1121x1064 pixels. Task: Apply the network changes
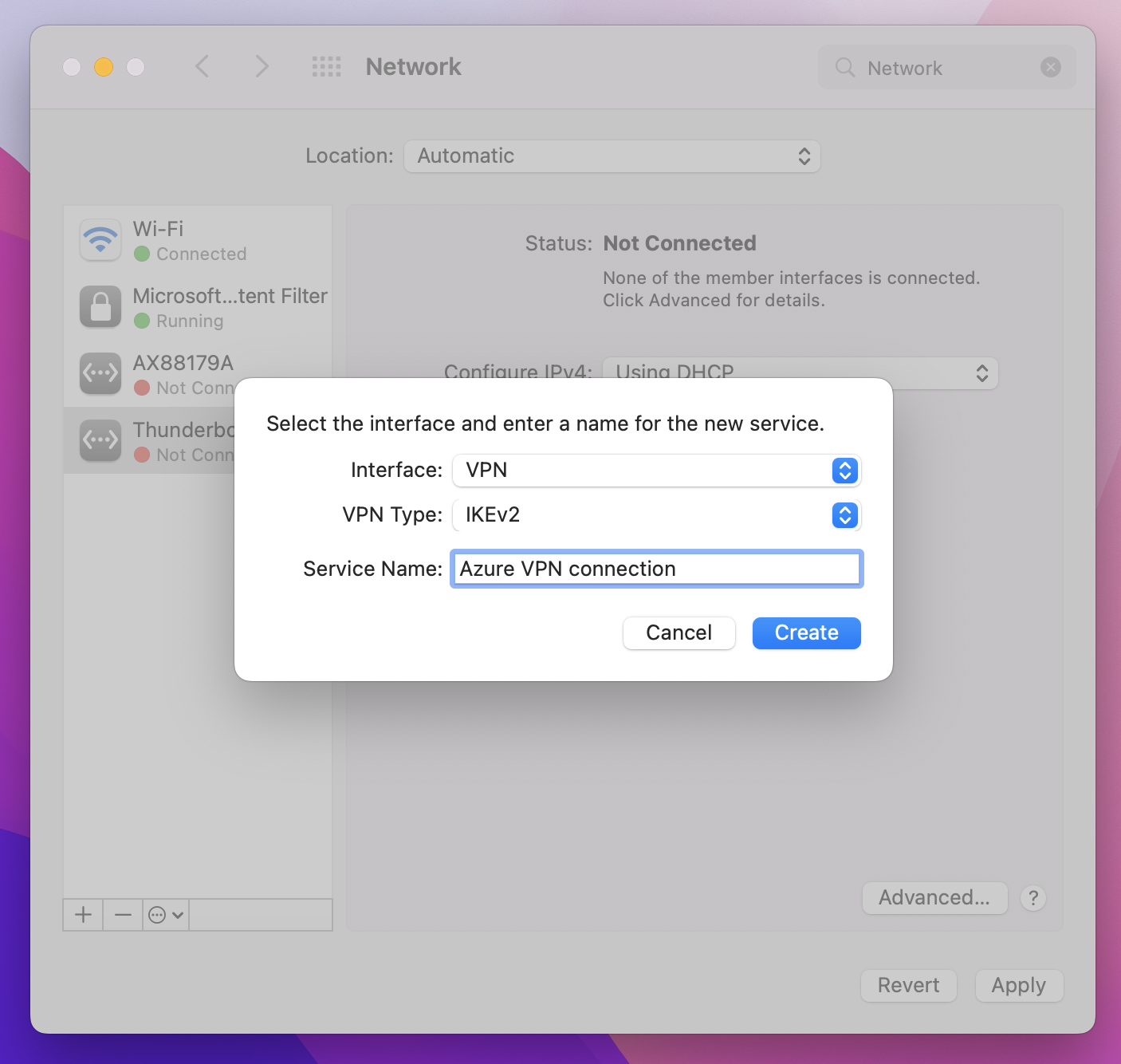click(x=1019, y=985)
